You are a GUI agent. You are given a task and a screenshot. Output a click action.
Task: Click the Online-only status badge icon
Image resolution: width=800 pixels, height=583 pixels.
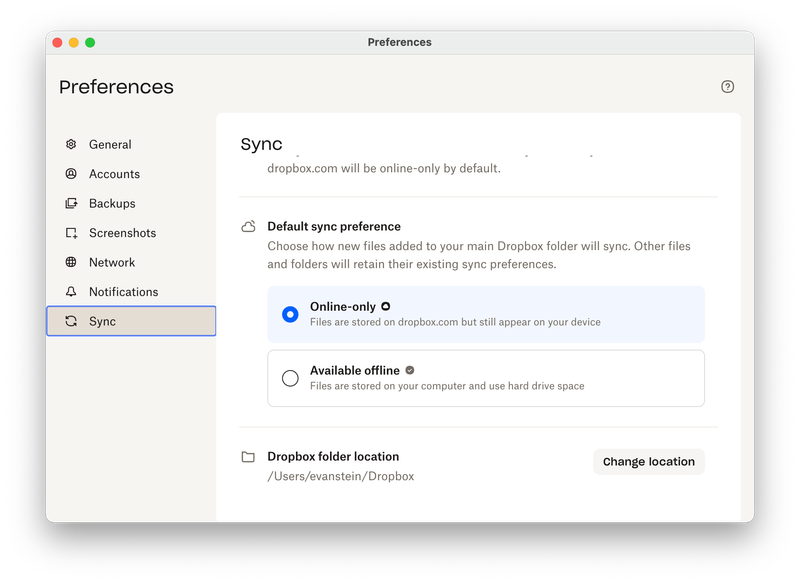[386, 306]
